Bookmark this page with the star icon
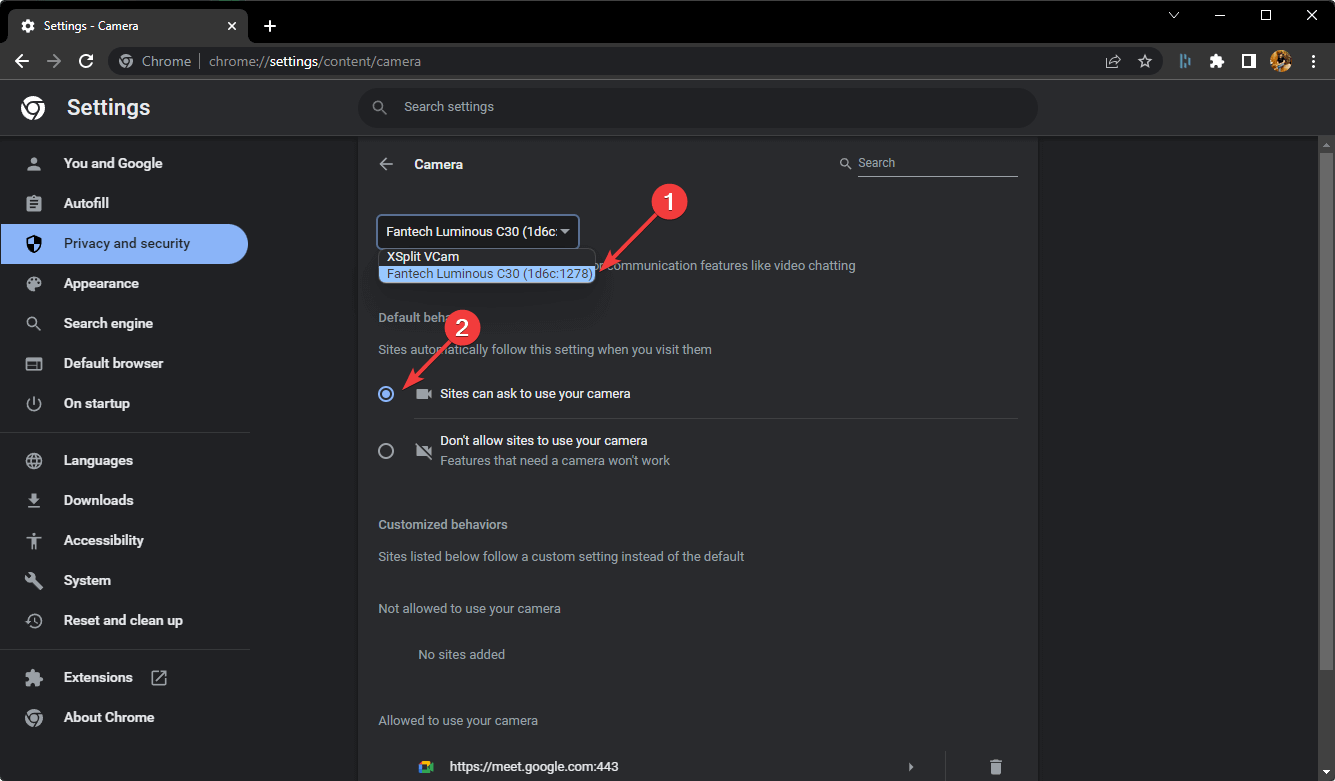Image resolution: width=1335 pixels, height=781 pixels. coord(1145,61)
